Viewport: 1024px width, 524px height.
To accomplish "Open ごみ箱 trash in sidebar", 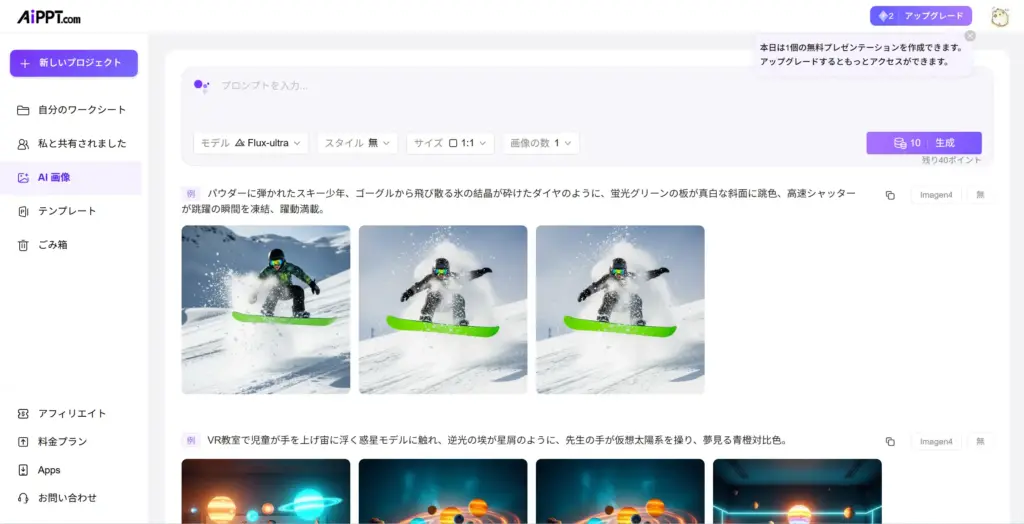I will pos(52,245).
